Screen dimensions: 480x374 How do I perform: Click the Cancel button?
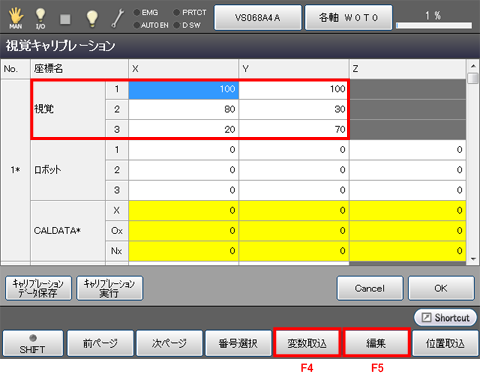pyautogui.click(x=370, y=288)
